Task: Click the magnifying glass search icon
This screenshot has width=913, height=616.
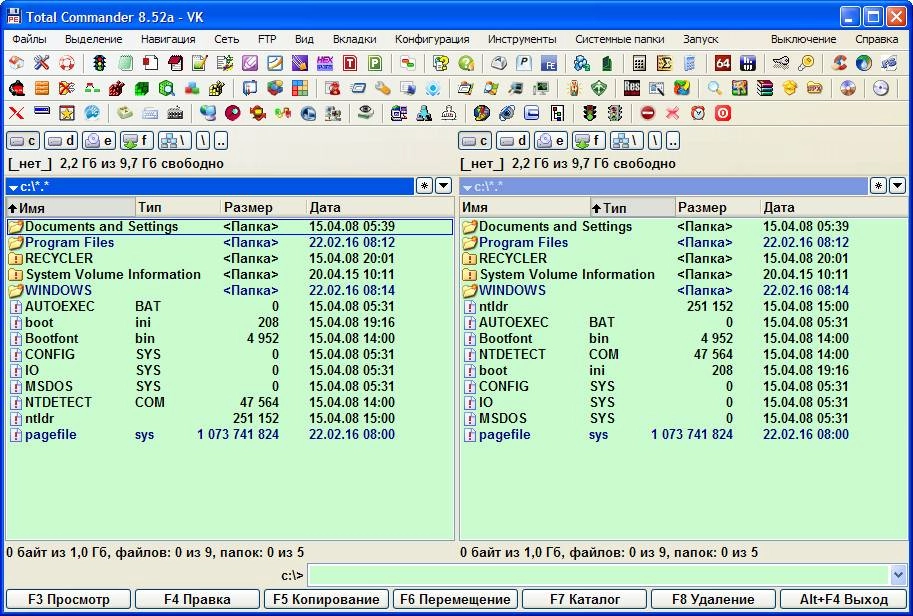Action: coord(714,88)
